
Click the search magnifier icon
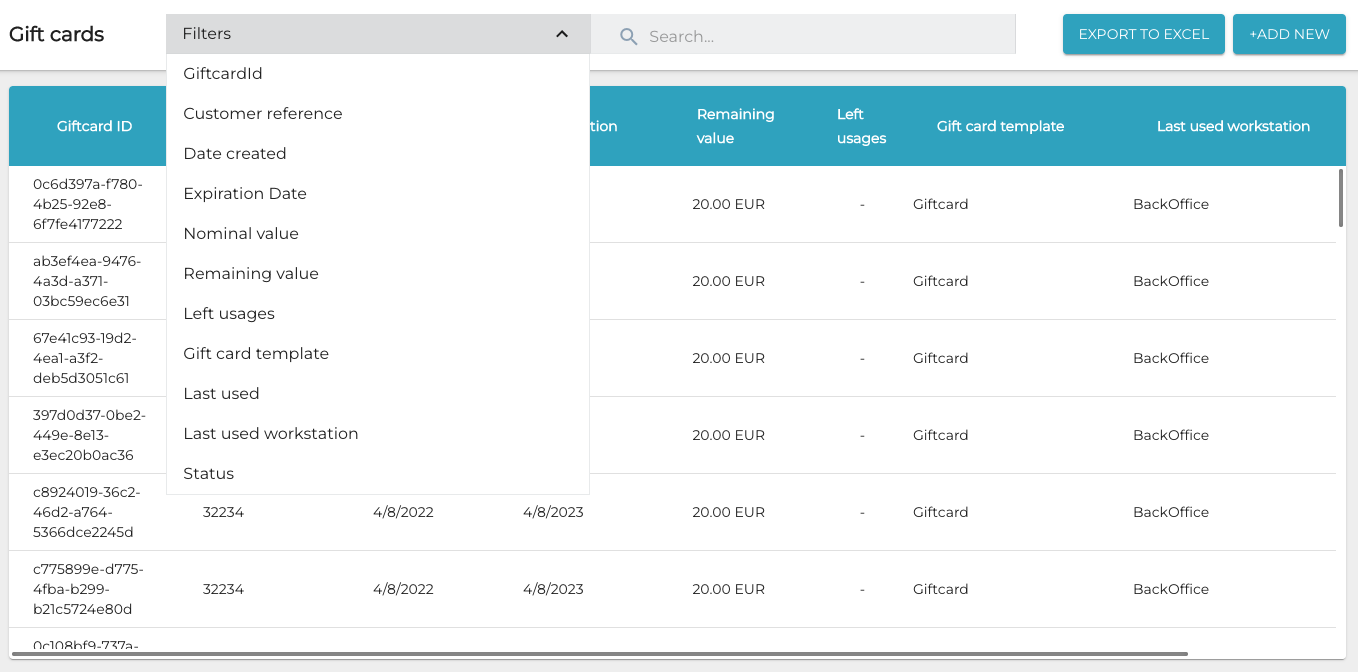(x=628, y=35)
